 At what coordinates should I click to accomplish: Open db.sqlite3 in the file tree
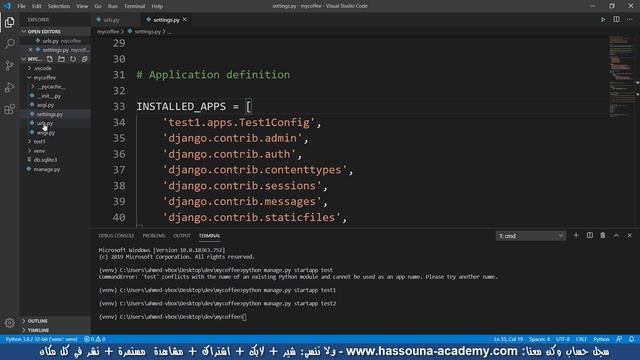click(45, 160)
